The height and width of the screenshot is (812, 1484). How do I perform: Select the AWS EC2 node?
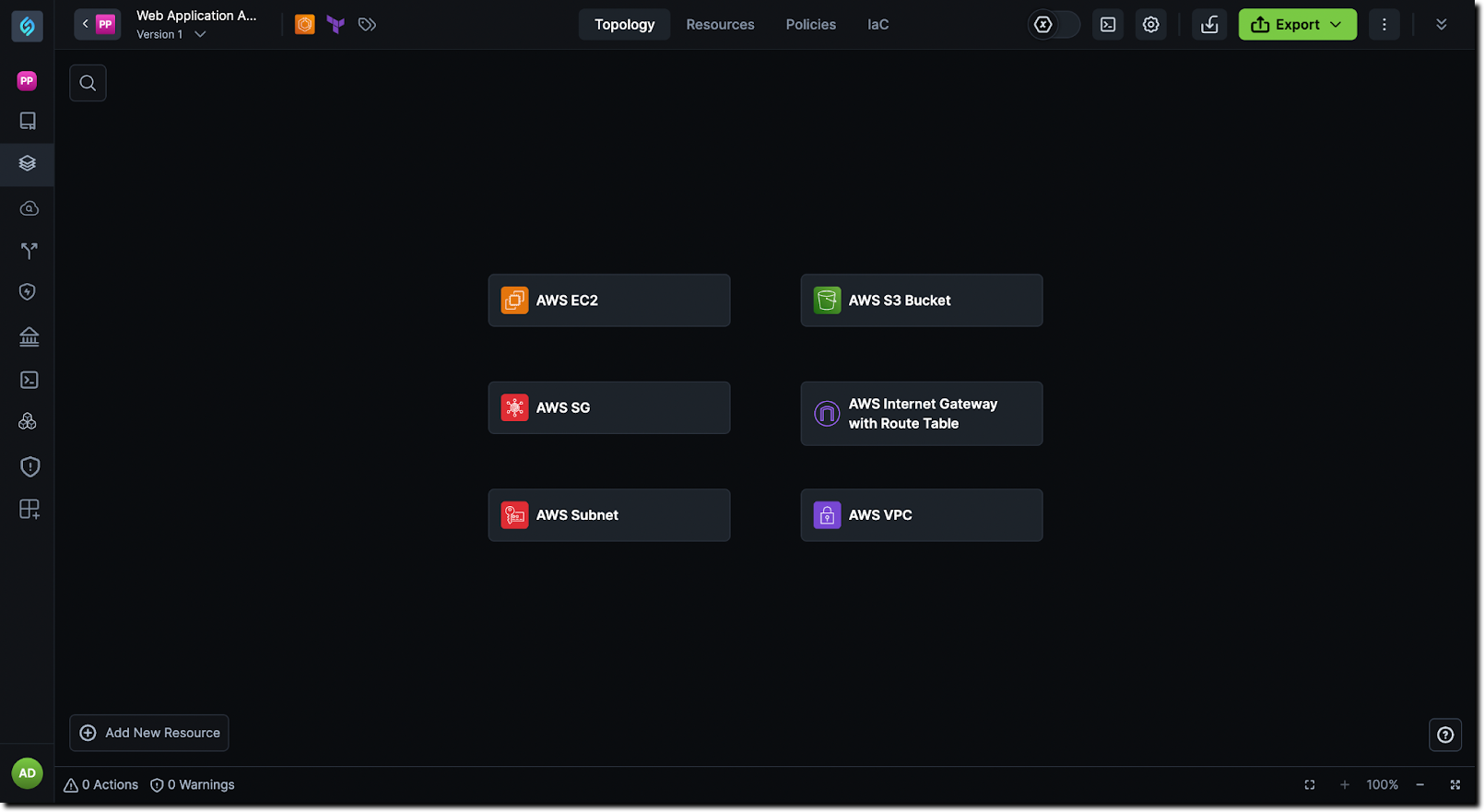(609, 300)
